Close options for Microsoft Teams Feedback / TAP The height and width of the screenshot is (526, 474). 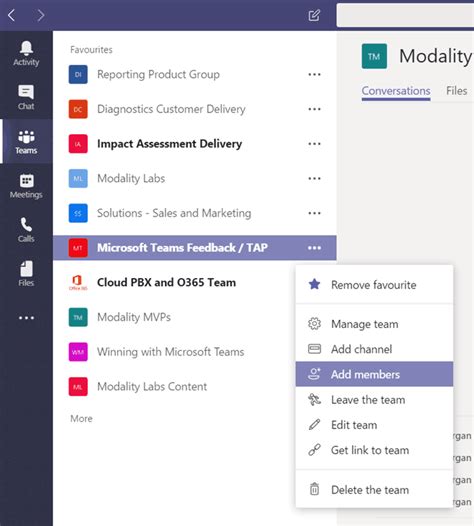click(x=314, y=248)
